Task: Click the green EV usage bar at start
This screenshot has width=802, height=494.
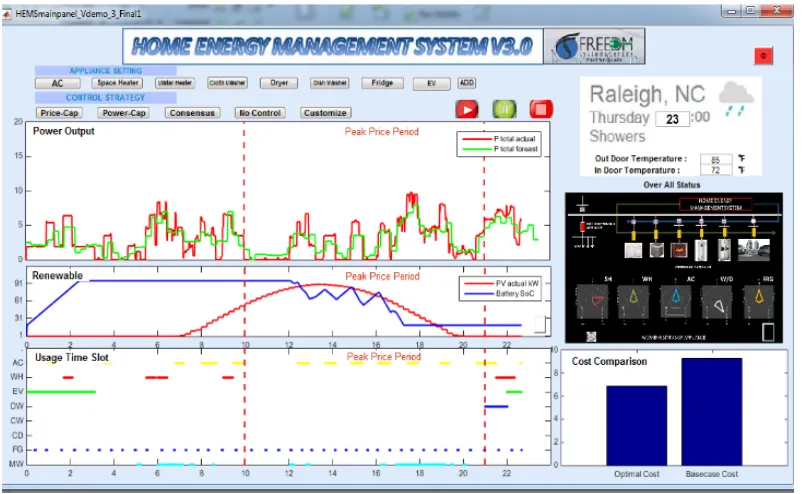Action: point(61,392)
